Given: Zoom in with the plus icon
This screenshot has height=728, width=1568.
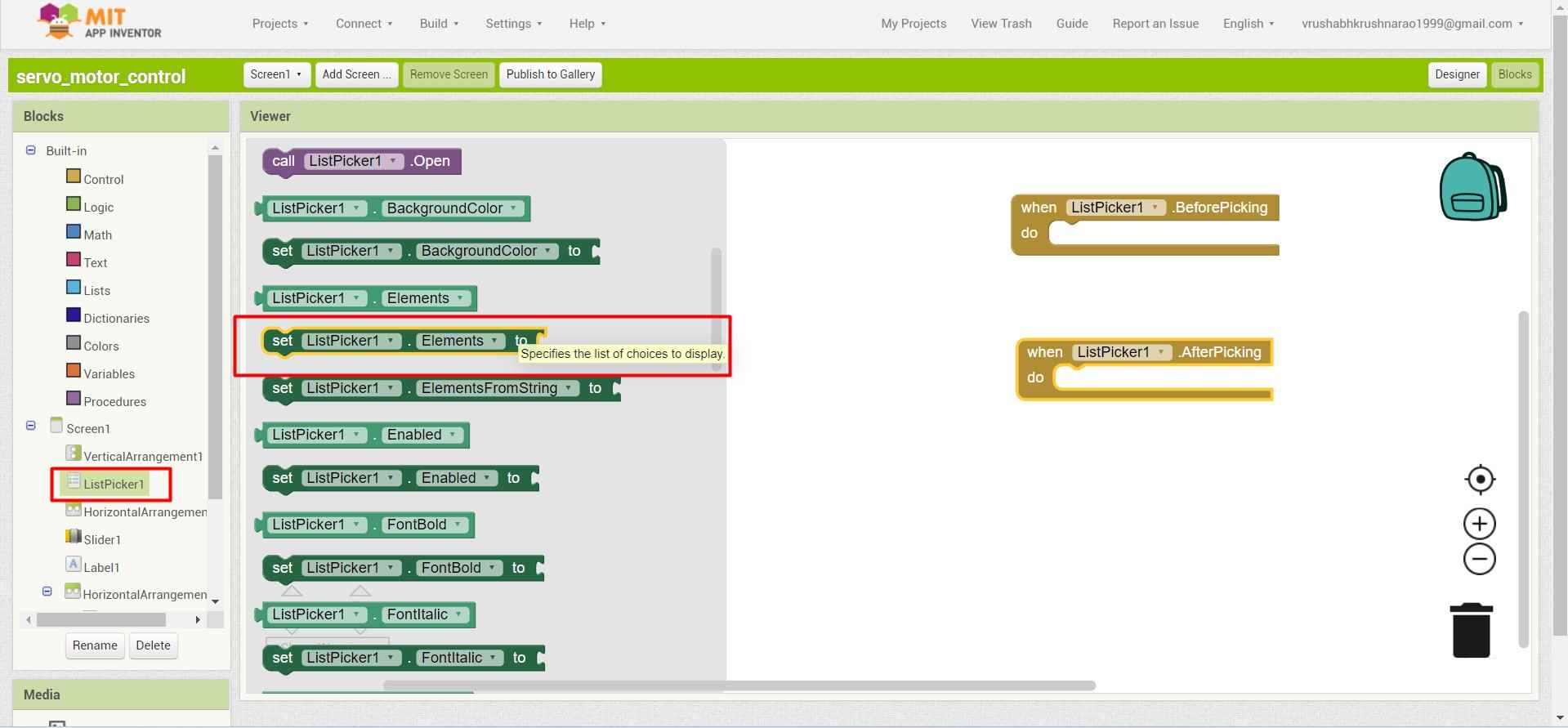Looking at the screenshot, I should [1480, 524].
